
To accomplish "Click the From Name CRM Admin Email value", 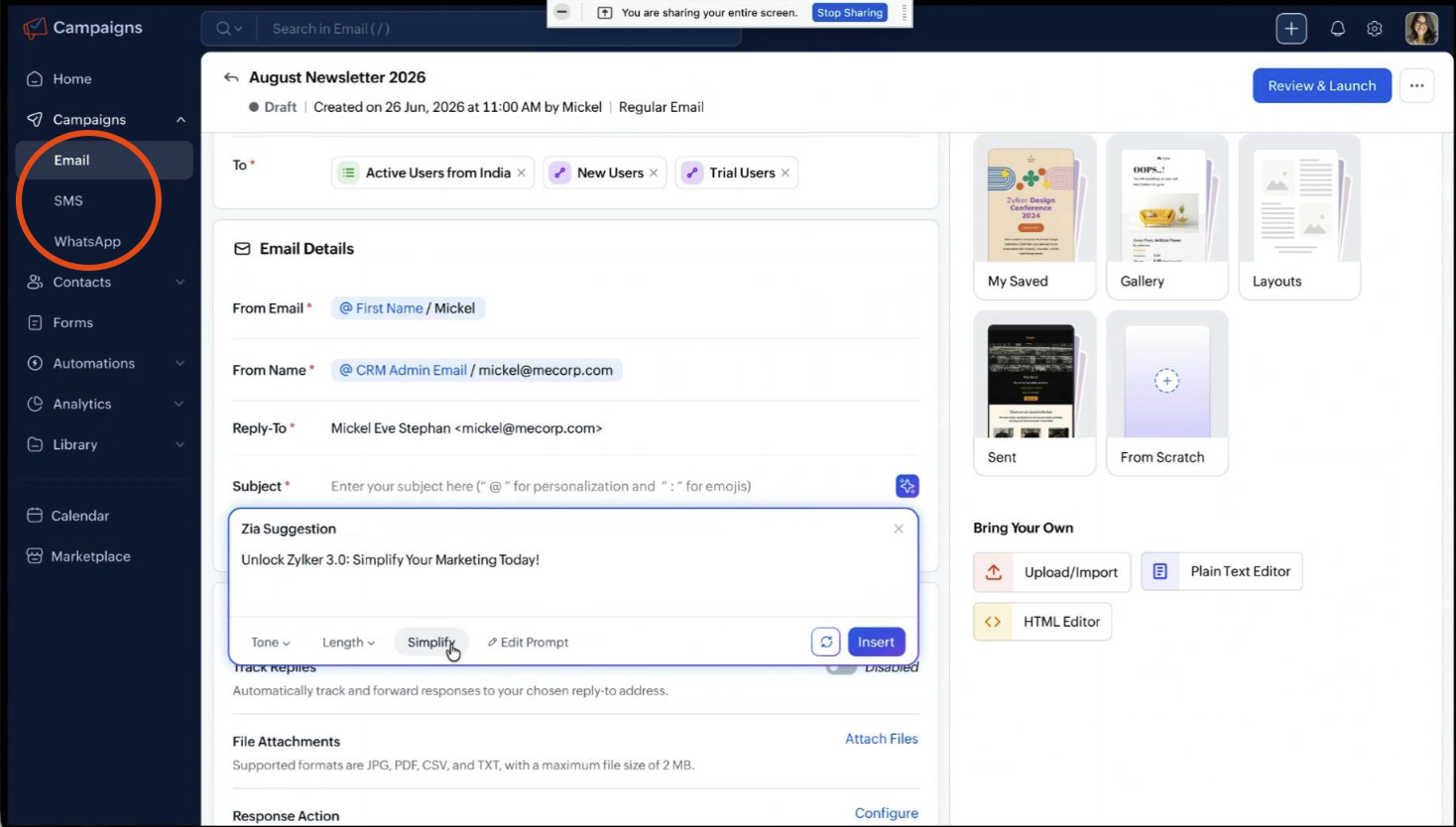I will click(476, 370).
